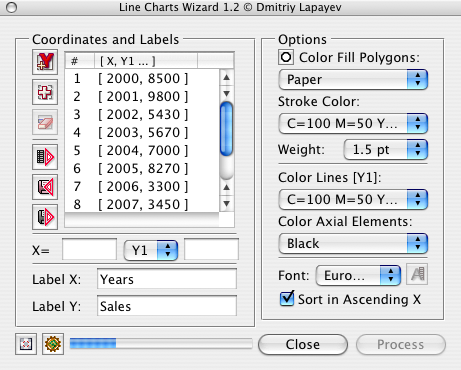Image resolution: width=461 pixels, height=370 pixels.
Task: Click the document with right arrow icon
Action: (x=45, y=217)
